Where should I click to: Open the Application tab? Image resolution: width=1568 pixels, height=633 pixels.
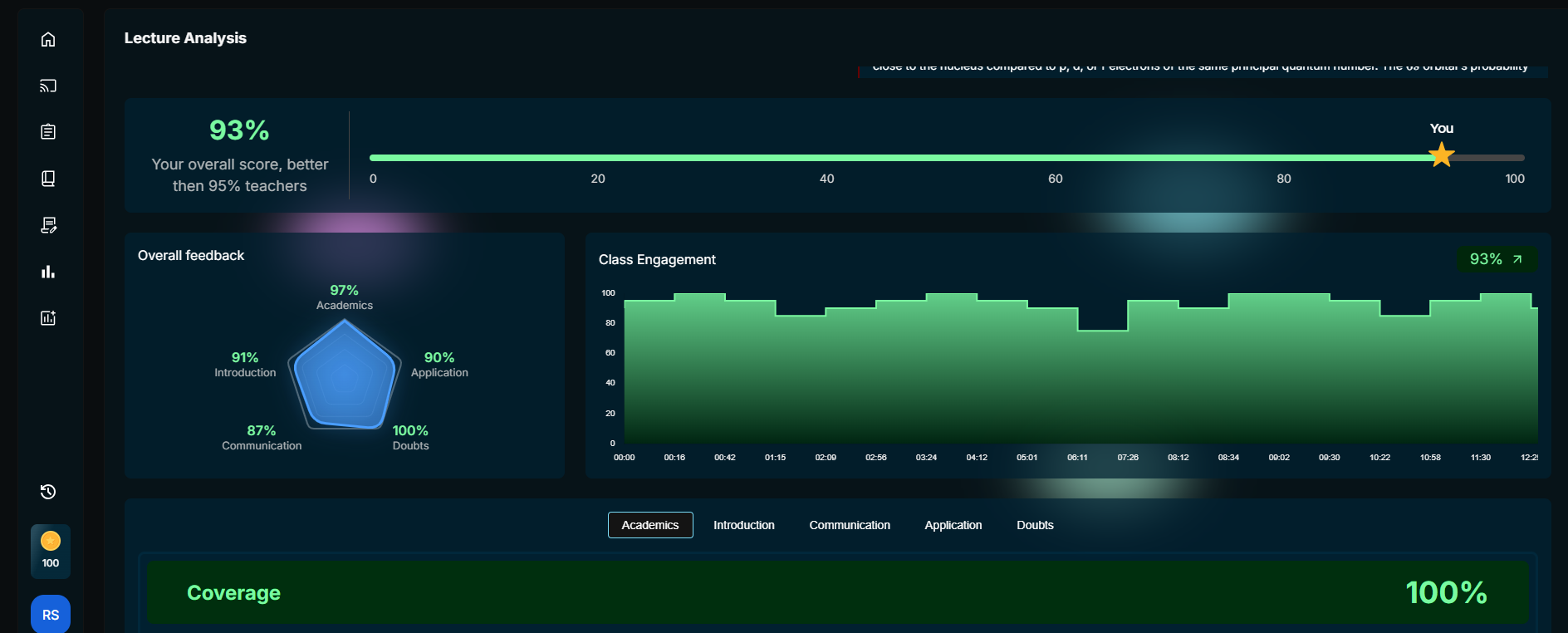point(953,525)
